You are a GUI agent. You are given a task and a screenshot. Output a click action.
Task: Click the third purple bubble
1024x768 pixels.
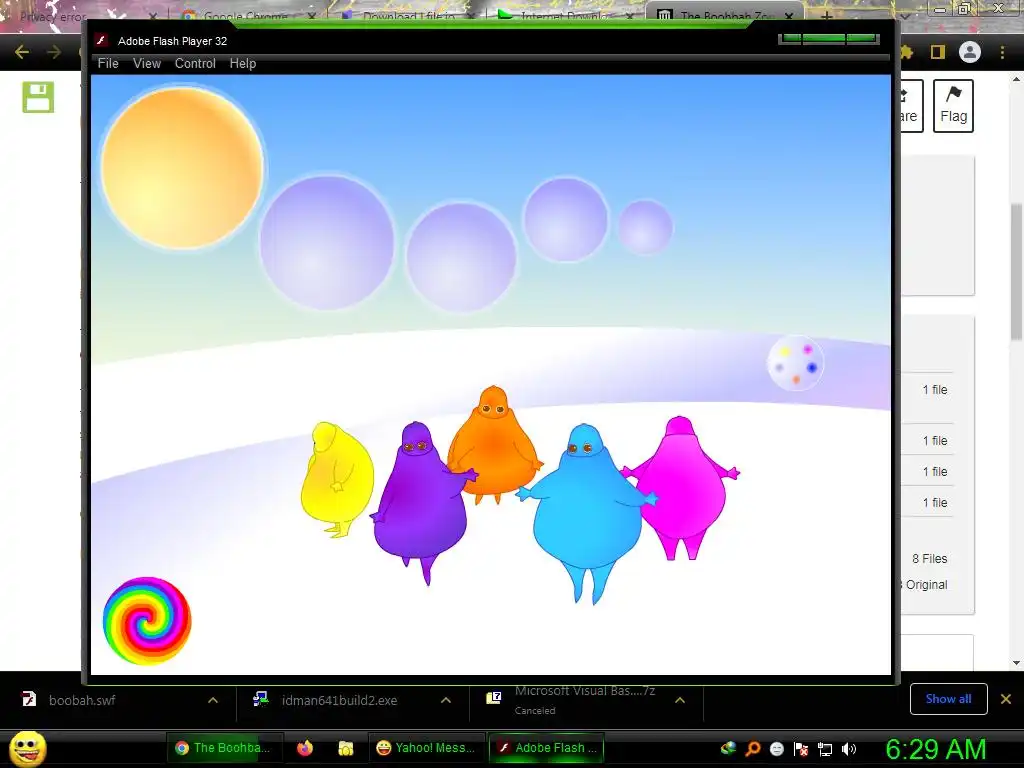click(566, 219)
